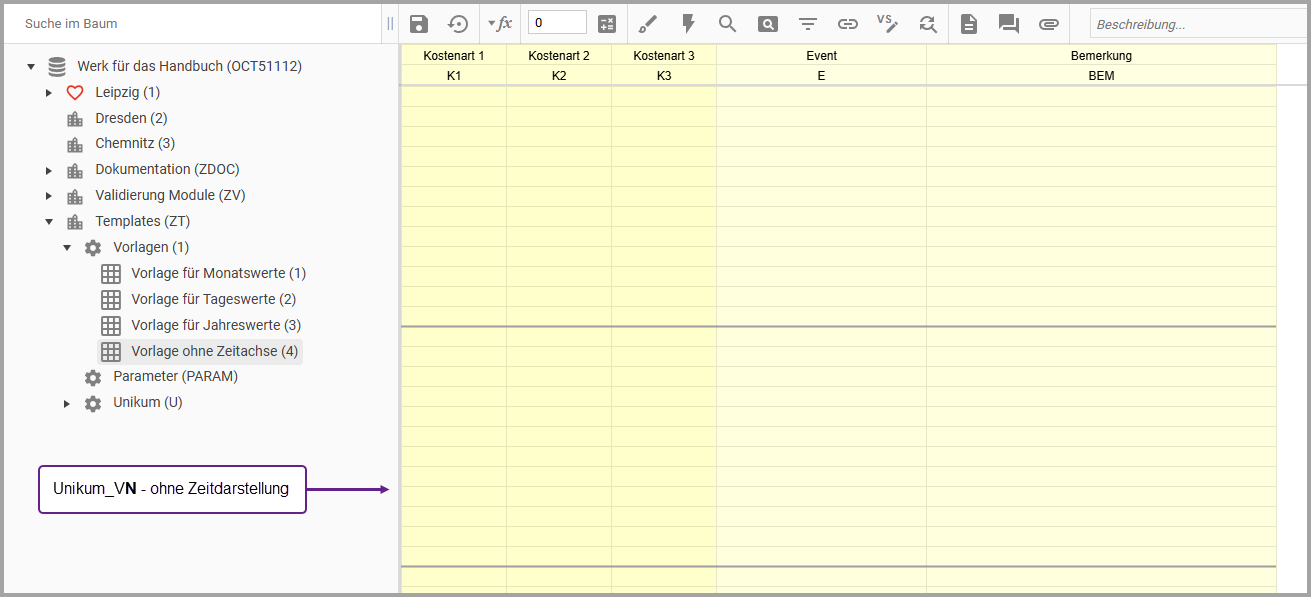The height and width of the screenshot is (597, 1311).
Task: Collapse the Templates (ZT) node
Action: coord(48,222)
